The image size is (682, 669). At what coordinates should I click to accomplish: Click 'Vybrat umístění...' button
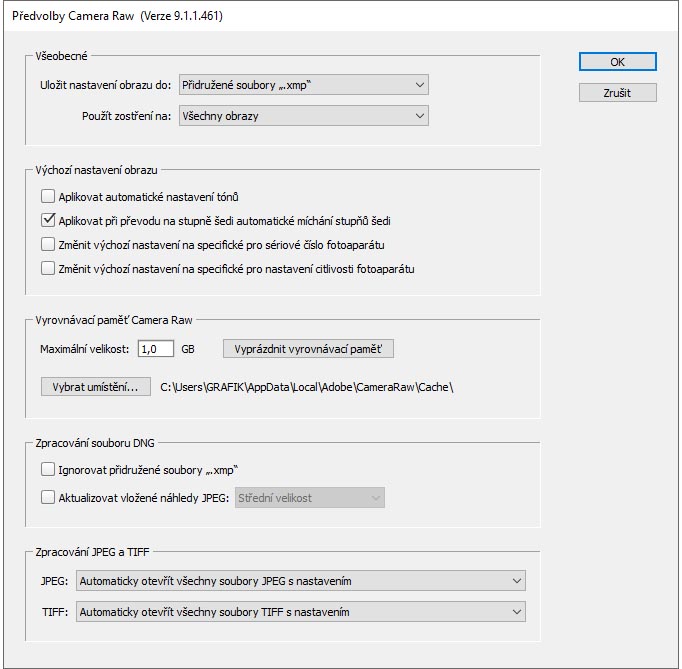point(96,387)
